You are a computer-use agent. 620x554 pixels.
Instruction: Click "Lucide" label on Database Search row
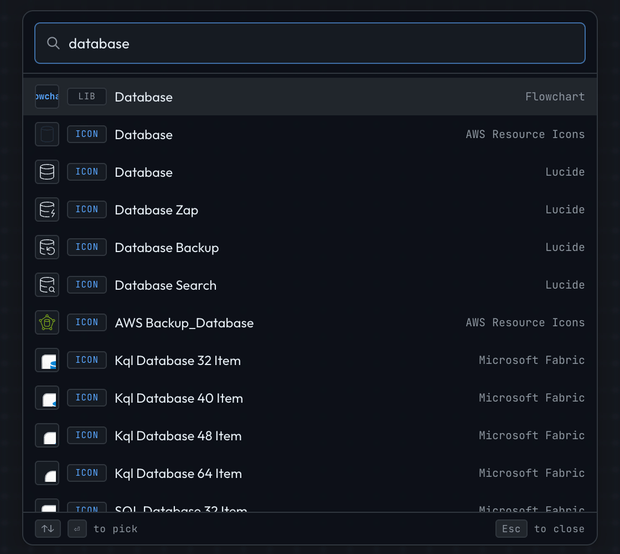565,285
